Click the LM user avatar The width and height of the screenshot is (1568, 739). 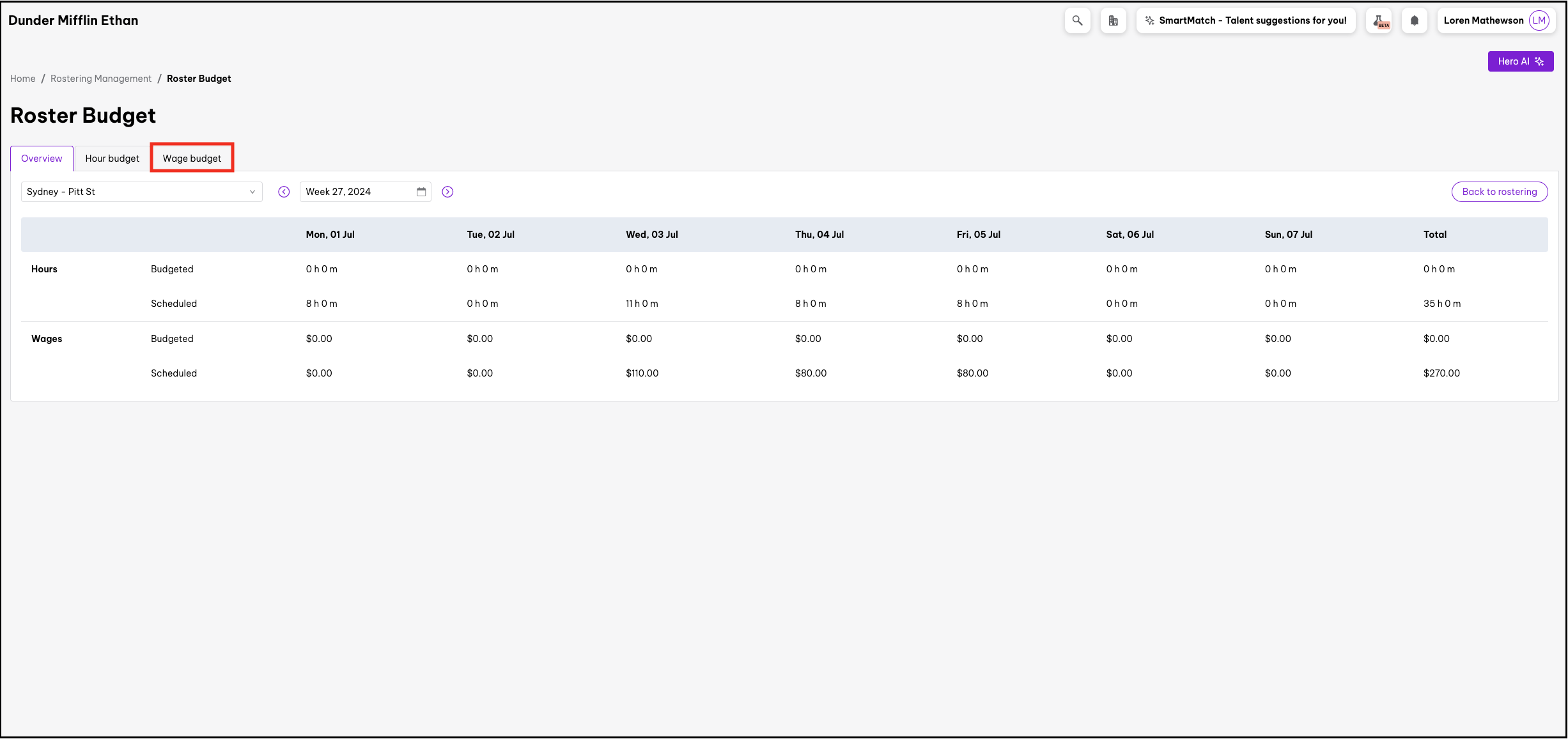(1539, 20)
